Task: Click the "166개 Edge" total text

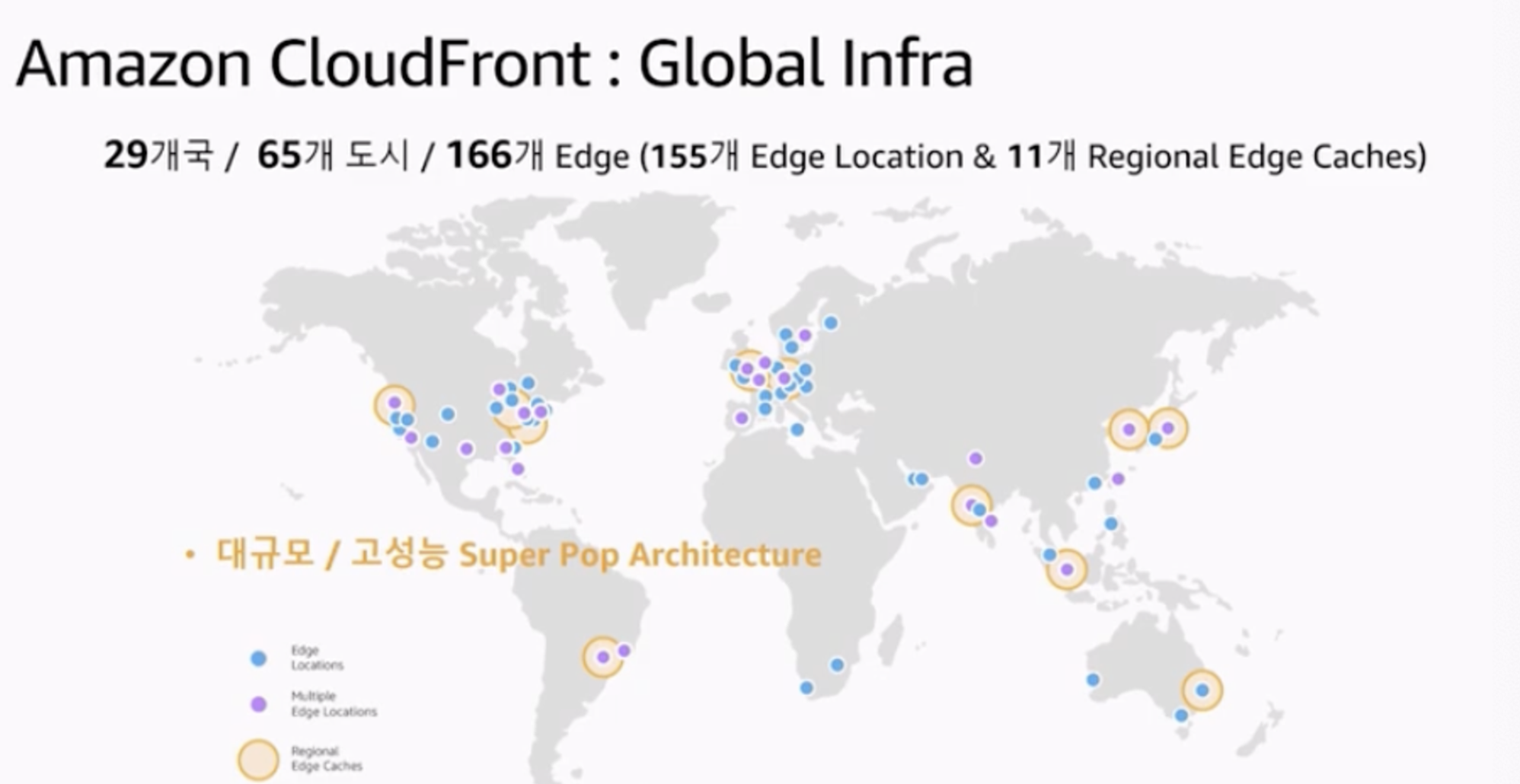Action: coord(538,155)
